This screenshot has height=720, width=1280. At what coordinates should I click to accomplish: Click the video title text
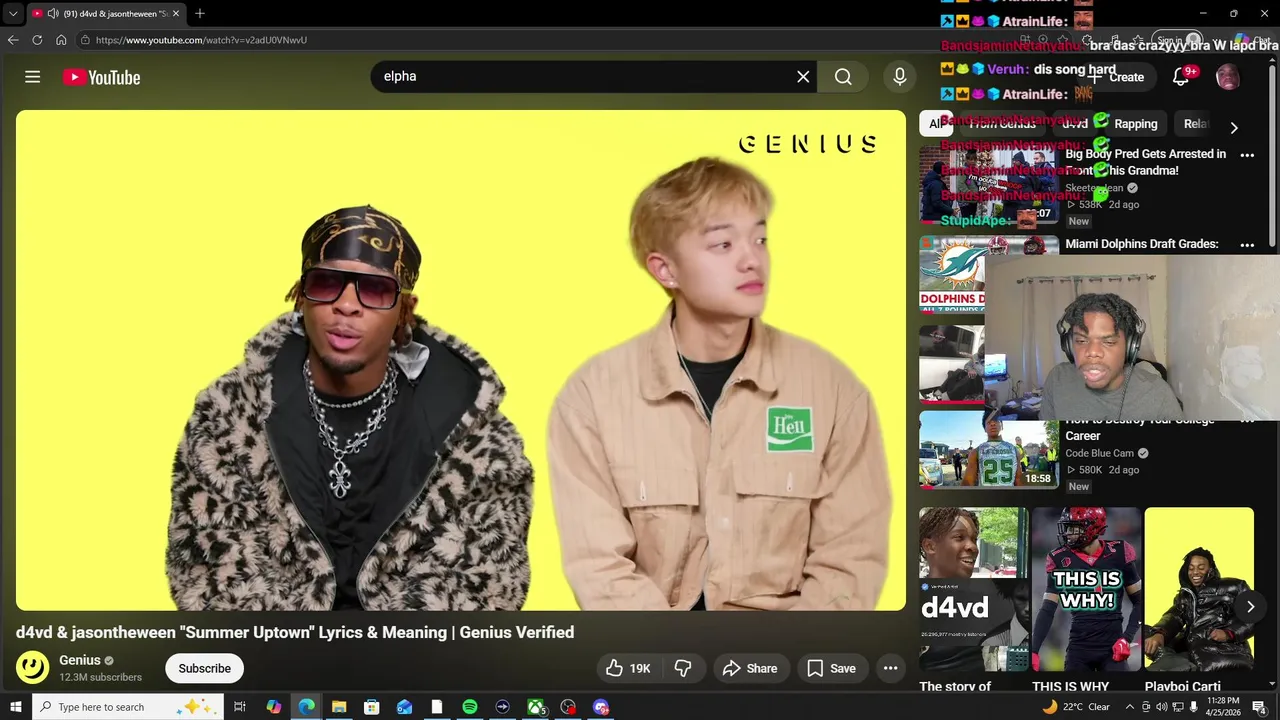tap(295, 632)
